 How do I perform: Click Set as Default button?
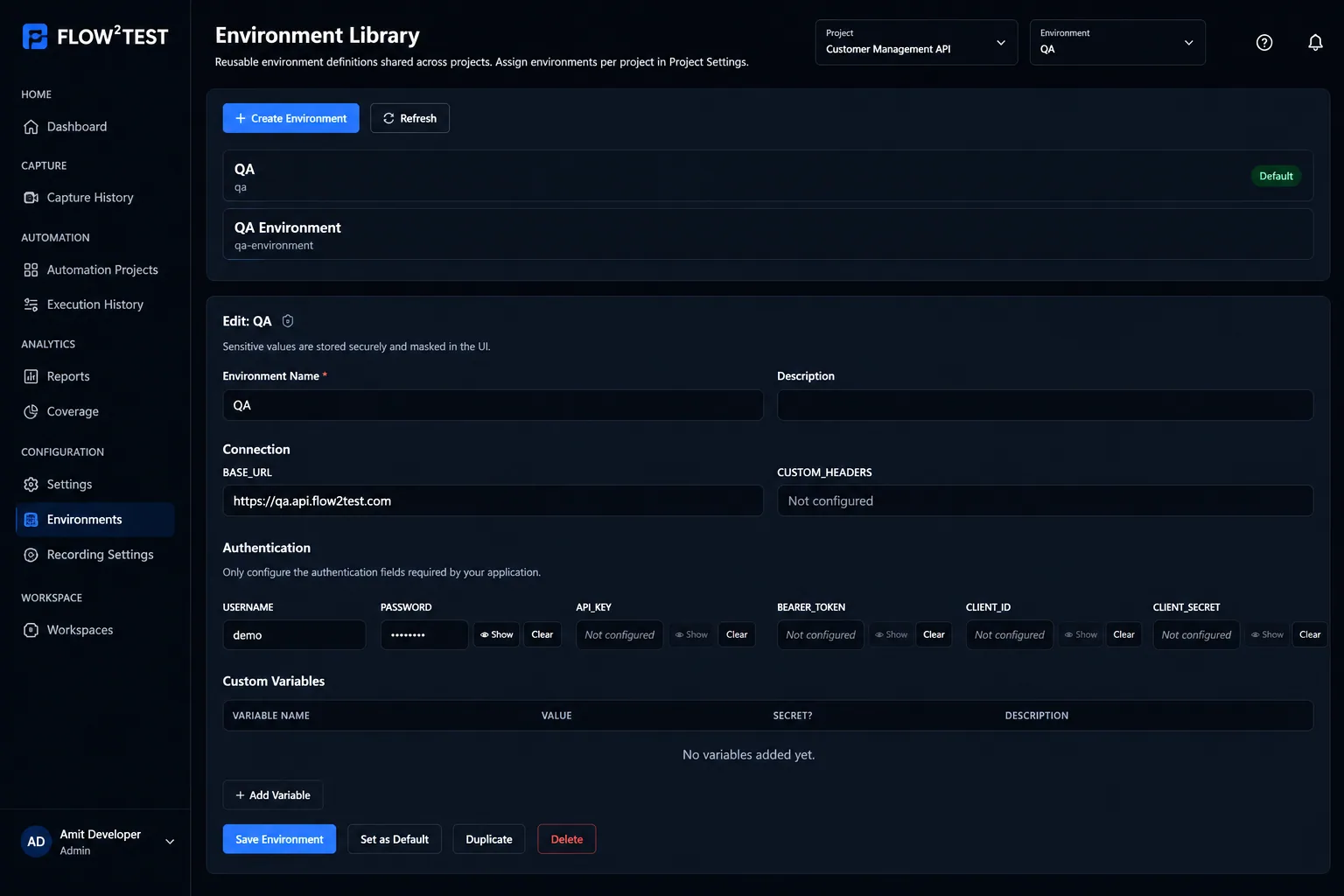pyautogui.click(x=395, y=839)
